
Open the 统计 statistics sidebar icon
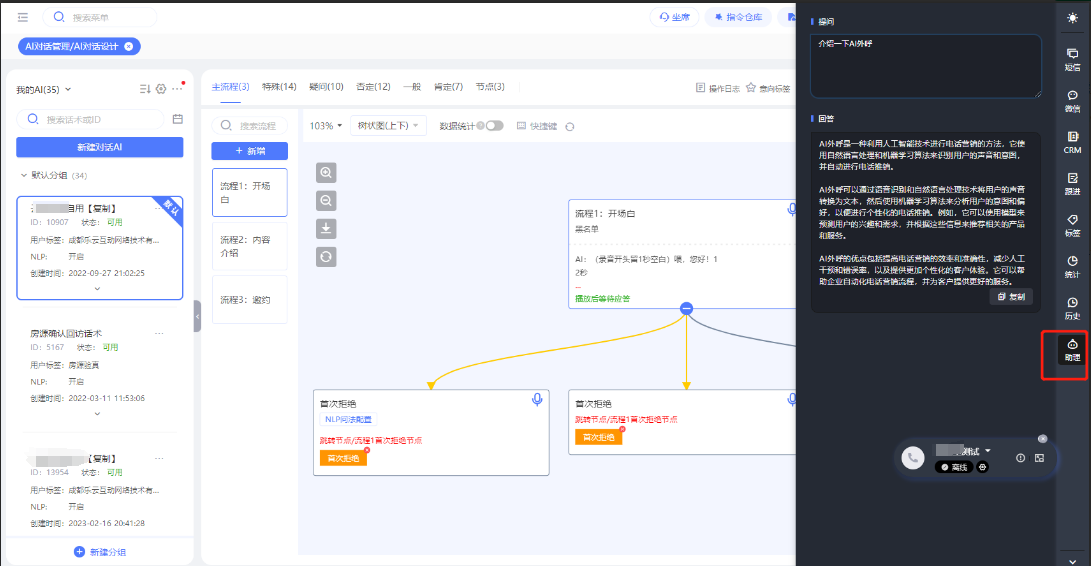1072,266
